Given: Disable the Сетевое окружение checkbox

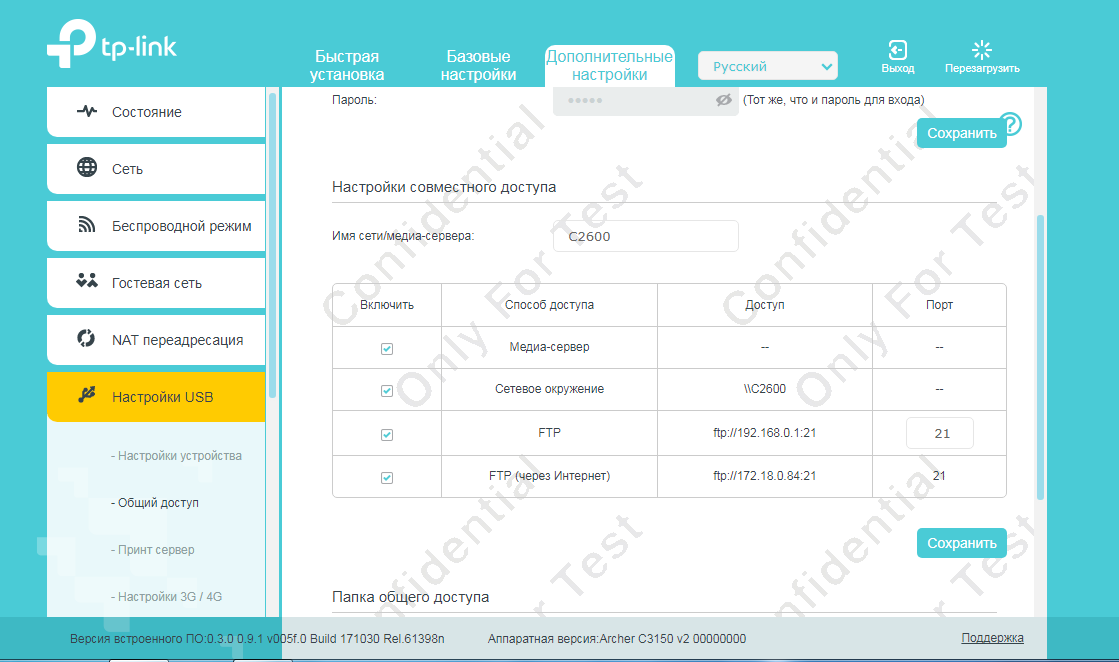Looking at the screenshot, I should coord(387,391).
